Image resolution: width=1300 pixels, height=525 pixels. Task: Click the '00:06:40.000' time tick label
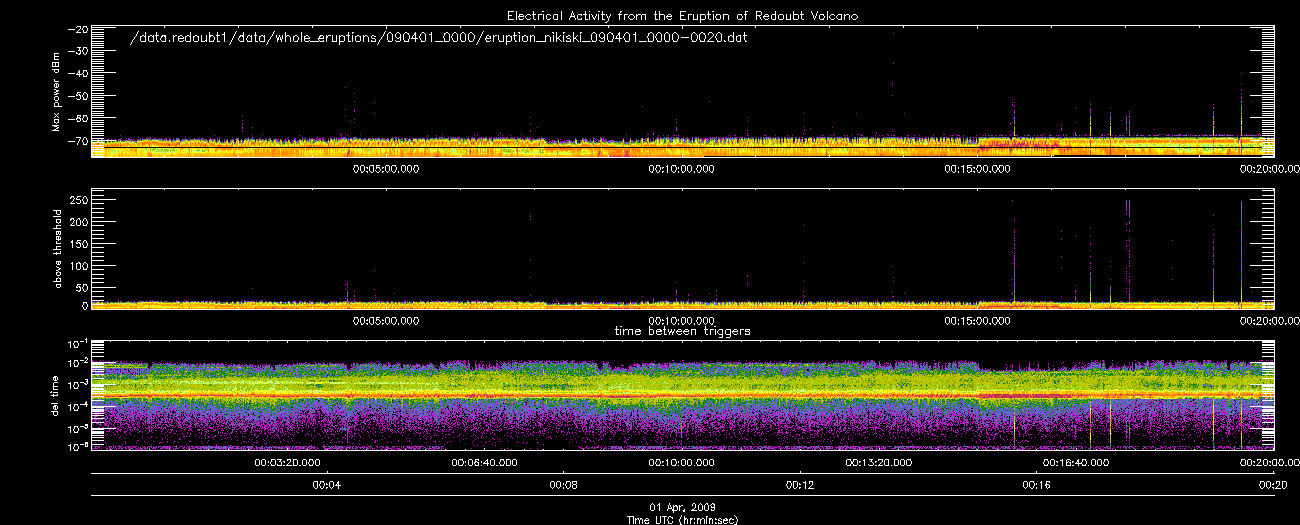point(484,463)
